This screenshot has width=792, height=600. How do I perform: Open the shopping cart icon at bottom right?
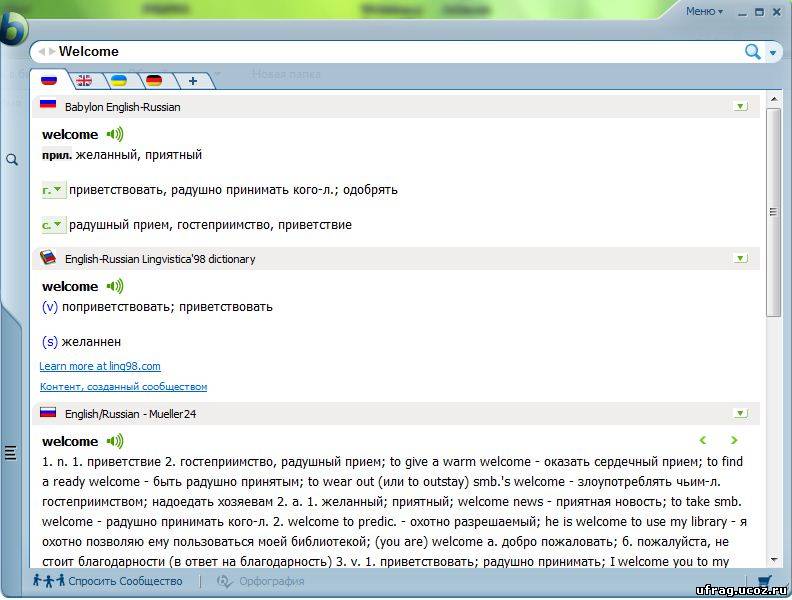pyautogui.click(x=765, y=581)
